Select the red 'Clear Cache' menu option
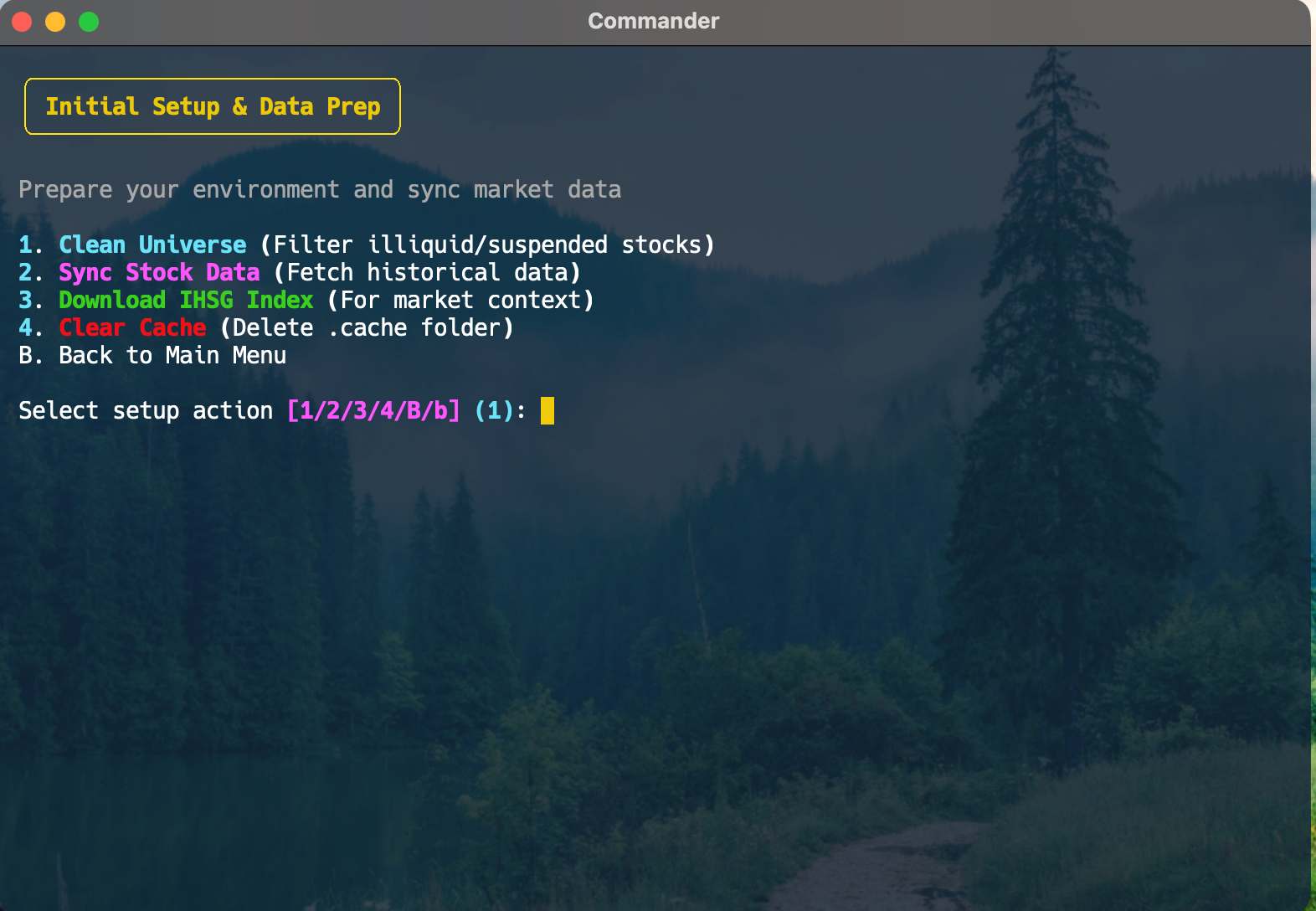This screenshot has height=911, width=1316. [132, 327]
